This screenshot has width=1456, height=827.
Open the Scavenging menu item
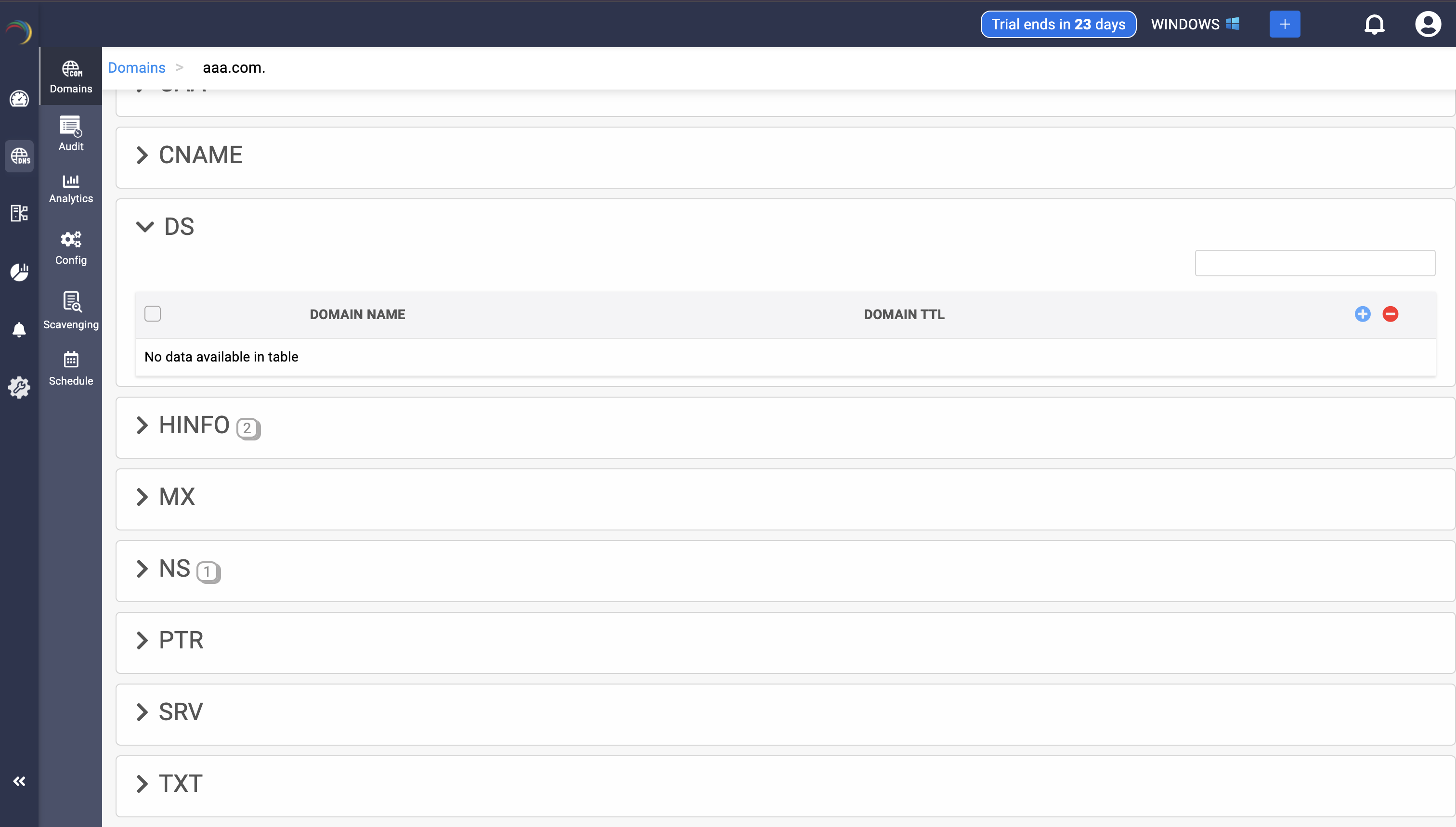tap(71, 310)
